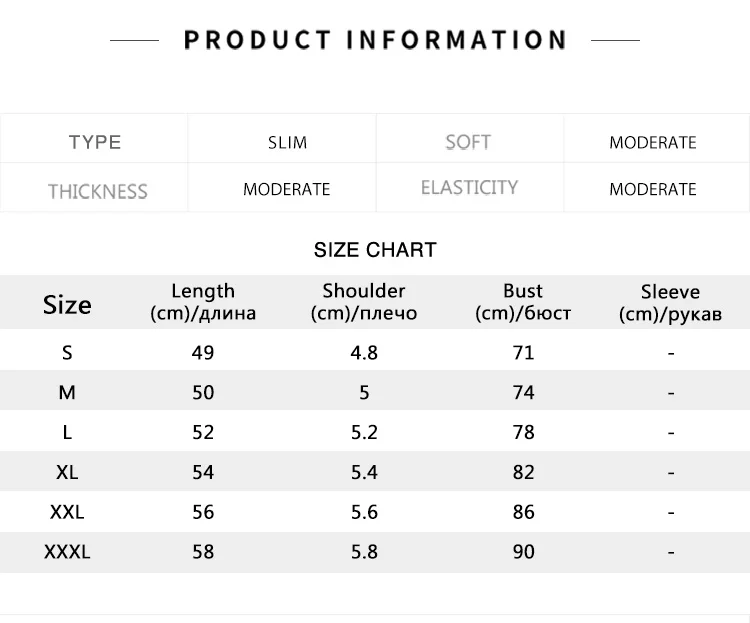This screenshot has width=750, height=623.
Task: Select bust value 86 for XXL
Action: click(x=523, y=512)
